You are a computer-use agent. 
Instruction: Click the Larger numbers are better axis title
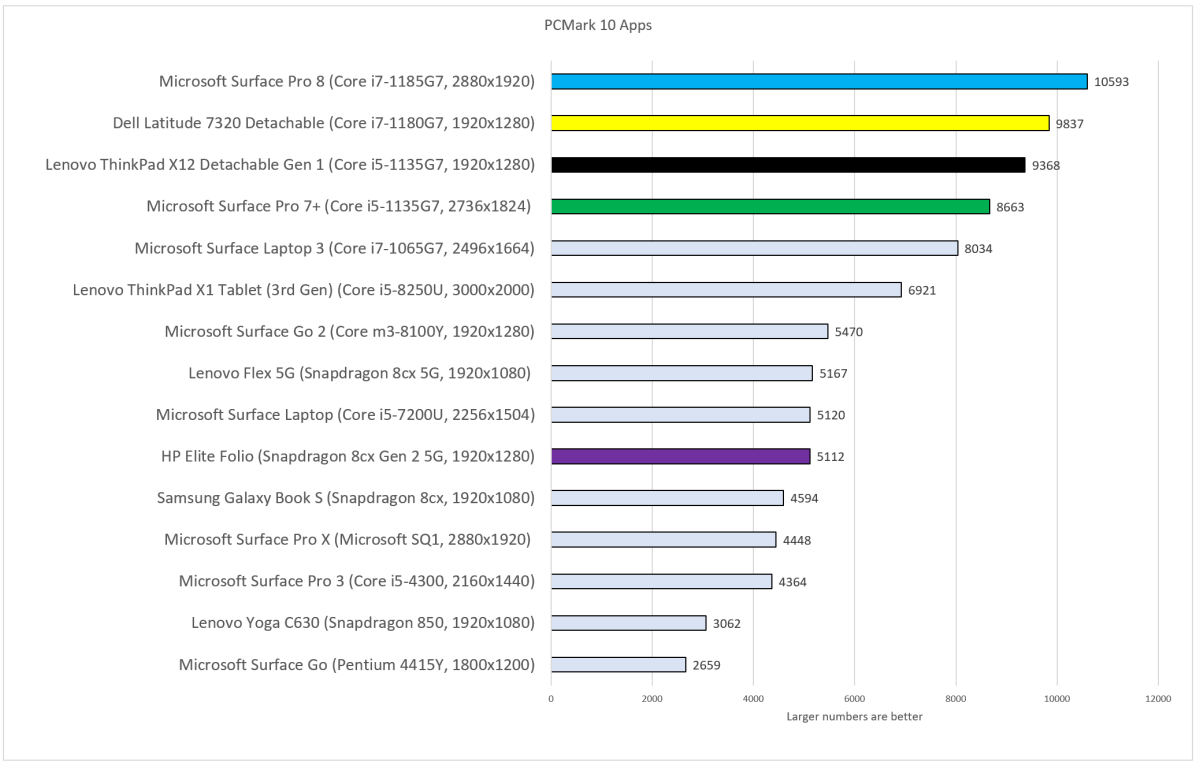coord(854,716)
